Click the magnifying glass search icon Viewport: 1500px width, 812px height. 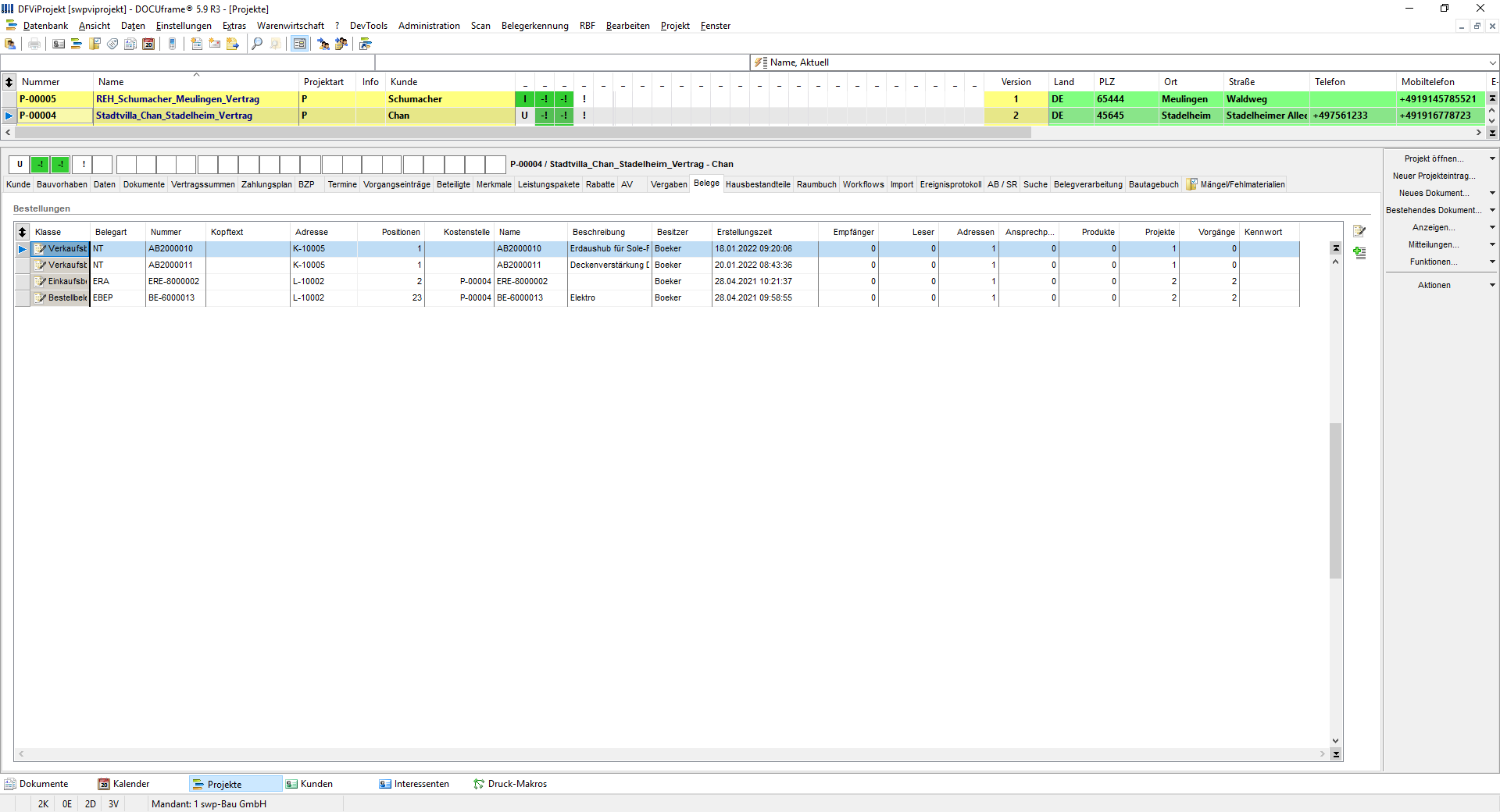(257, 44)
